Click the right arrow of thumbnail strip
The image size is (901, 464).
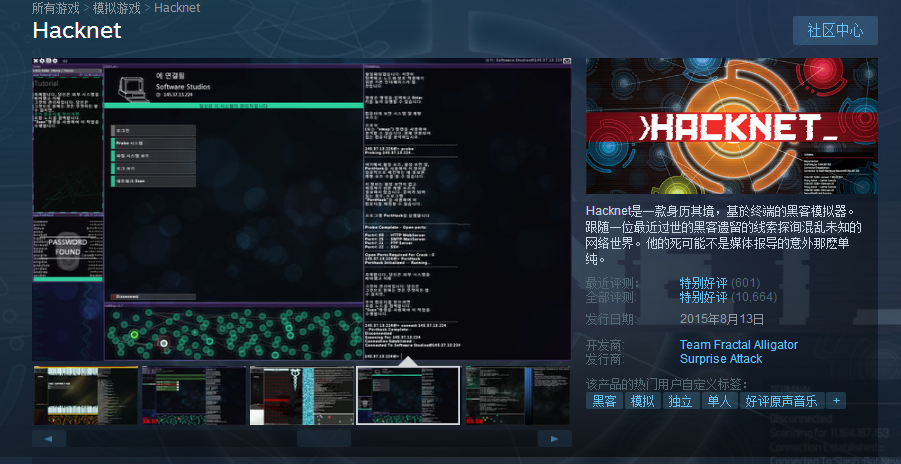(x=555, y=439)
